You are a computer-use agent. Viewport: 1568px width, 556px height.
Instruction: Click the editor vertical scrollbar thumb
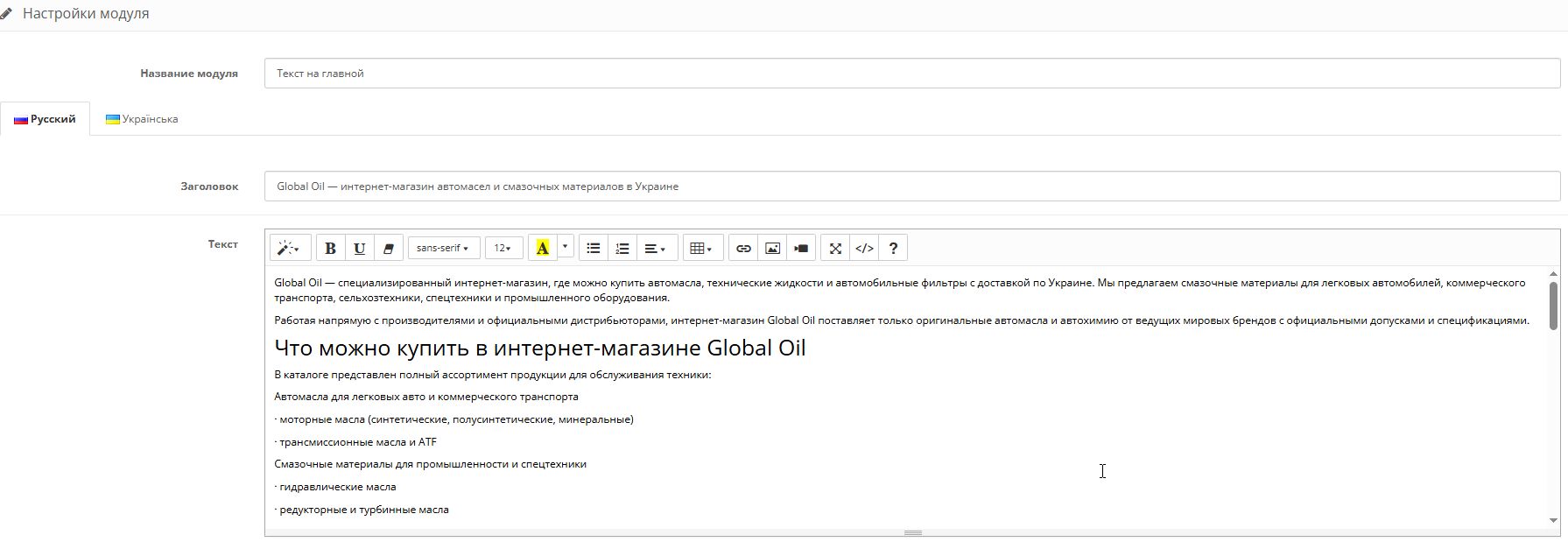[1553, 306]
